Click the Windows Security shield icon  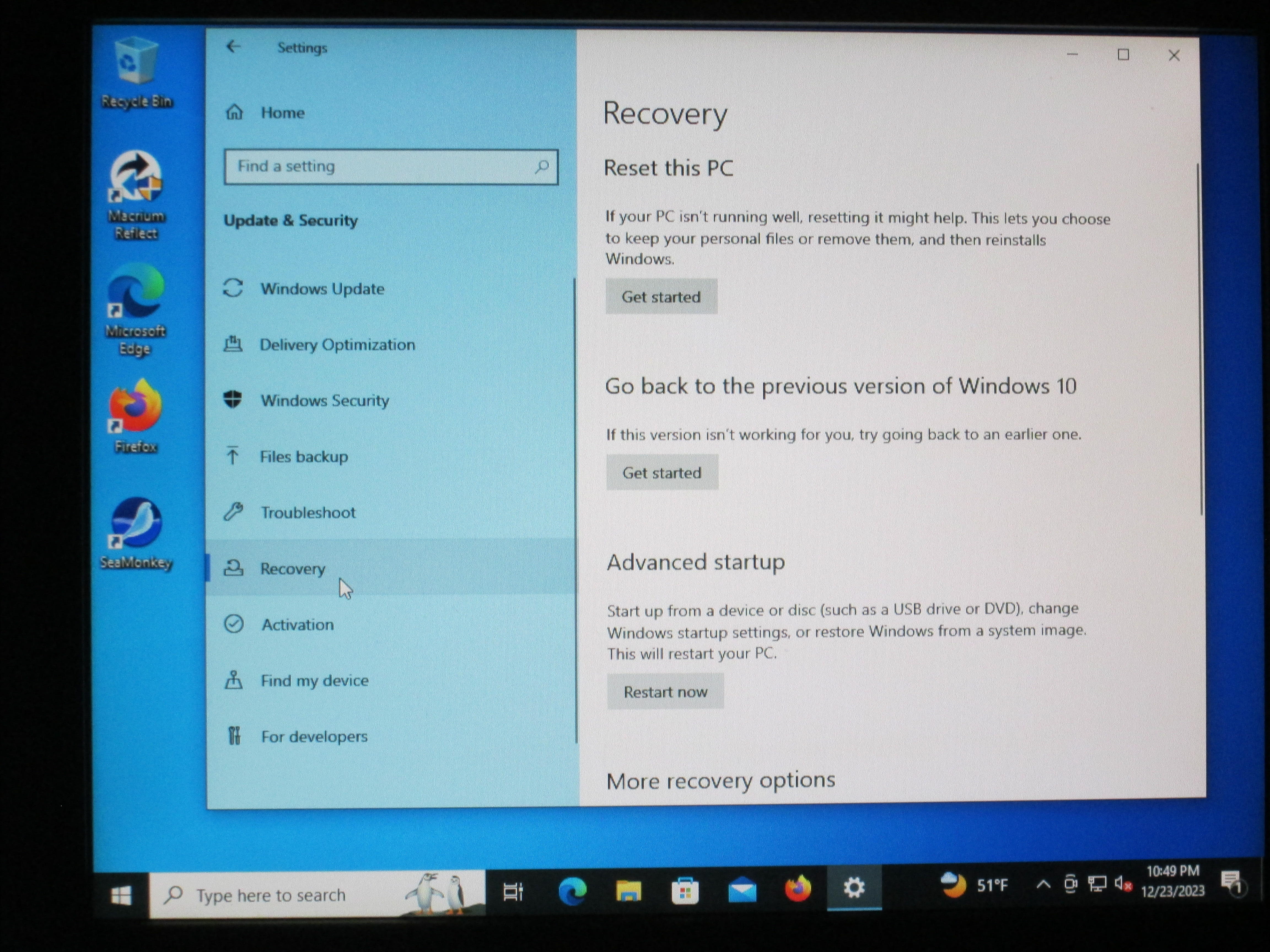point(233,399)
